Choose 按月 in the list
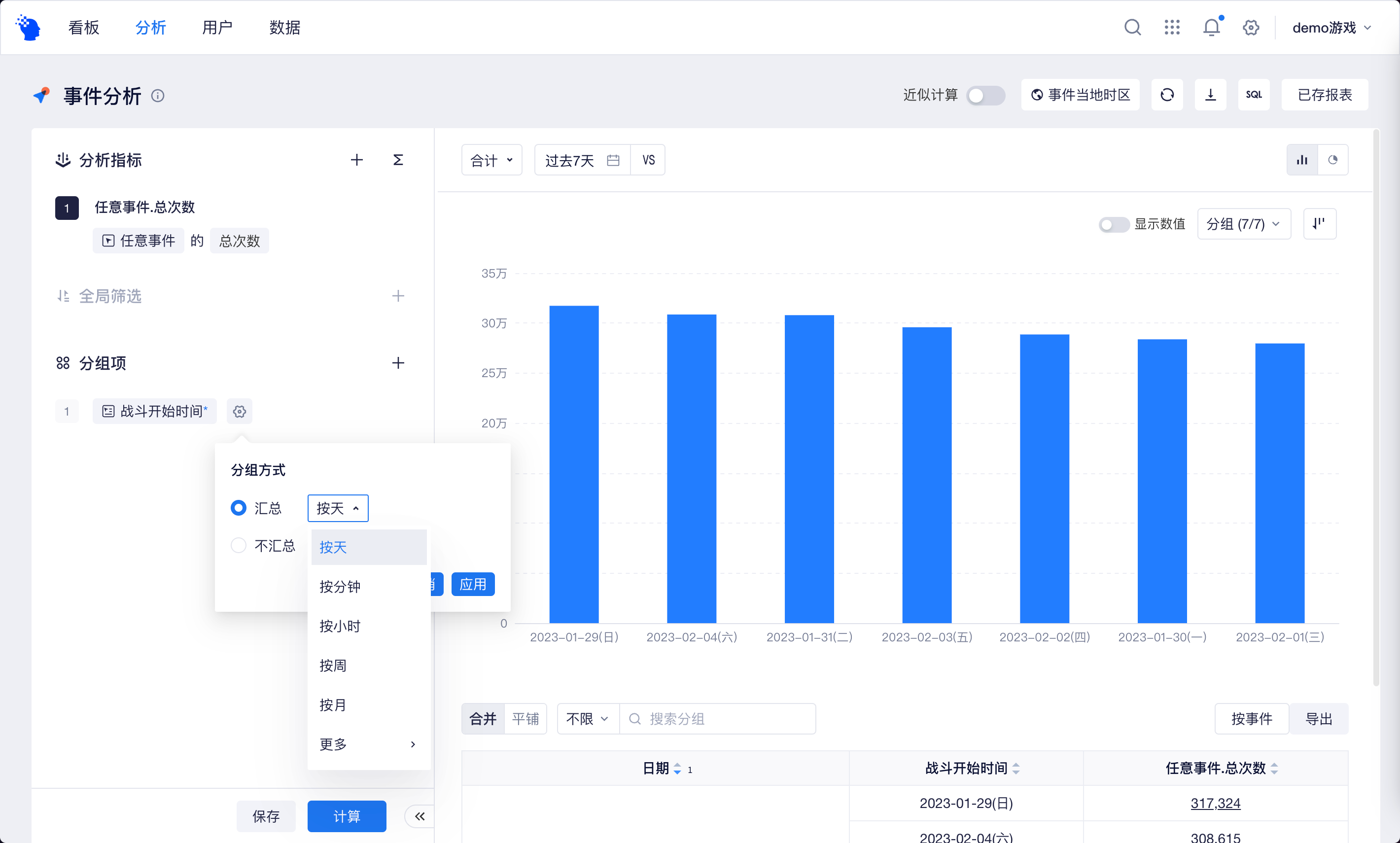Screen dimensions: 1400x843 (369, 705)
